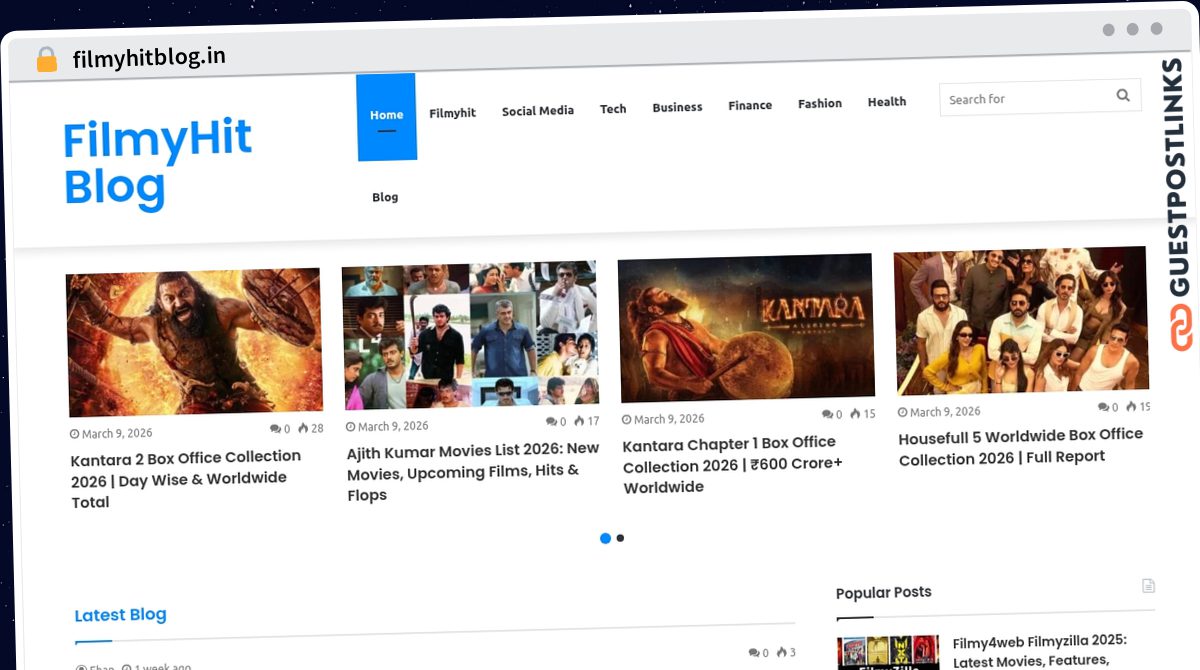Open Filmy4web Filmyzilla 2025 popular post

click(1040, 650)
